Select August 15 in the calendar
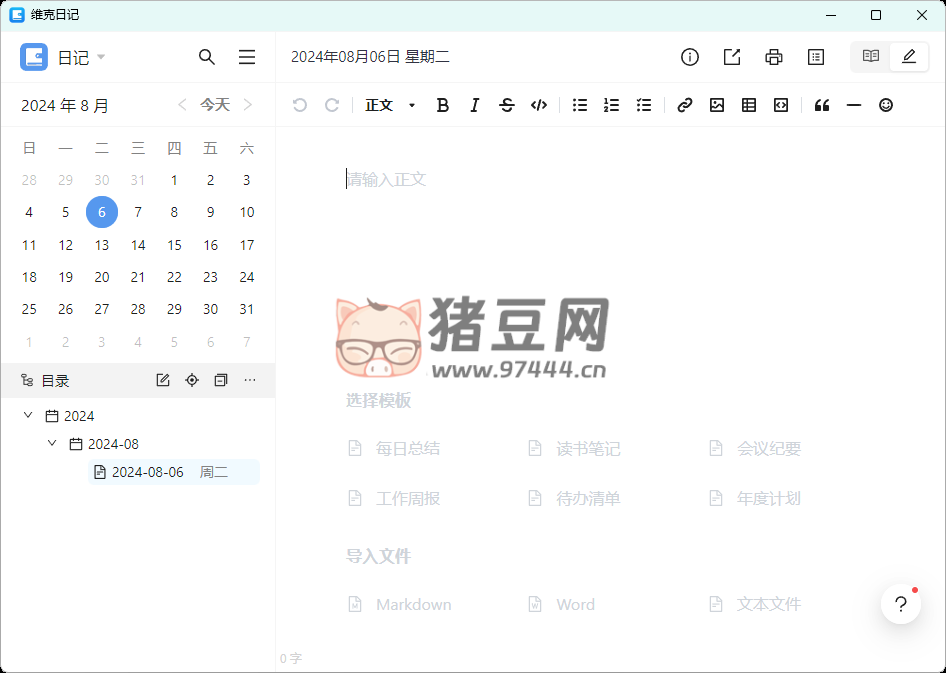 pyautogui.click(x=174, y=245)
